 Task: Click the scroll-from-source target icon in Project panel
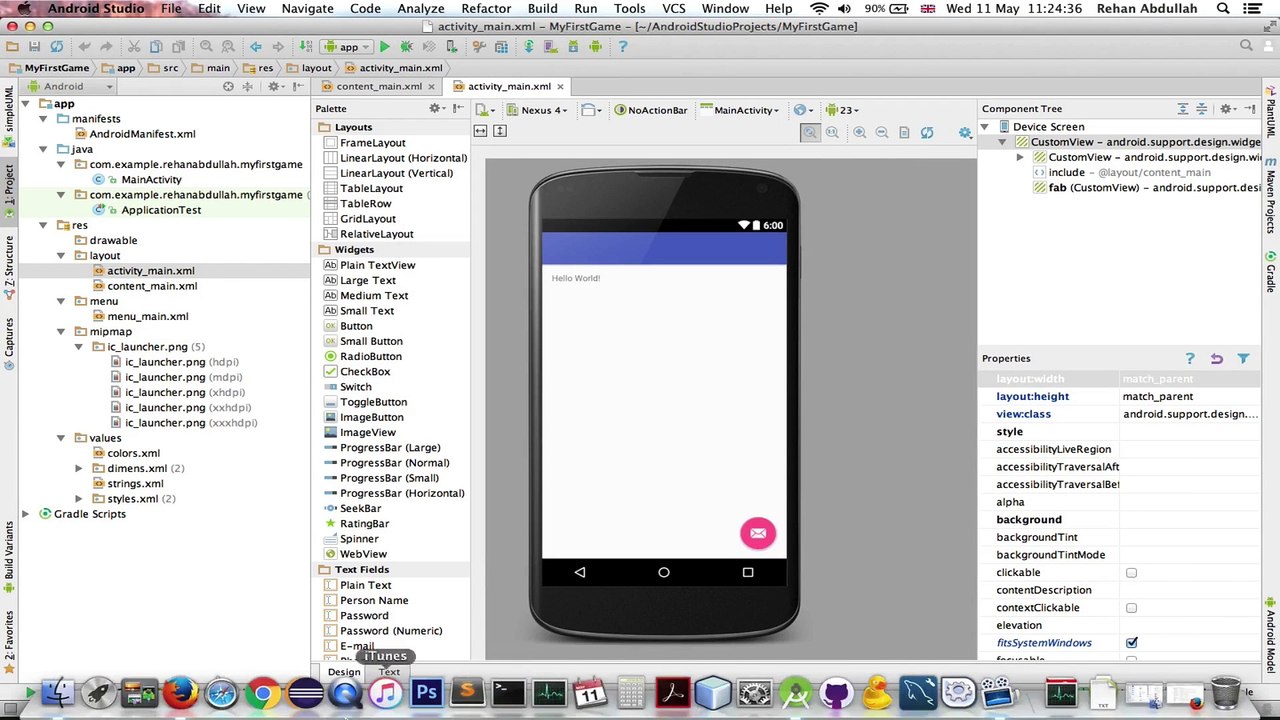tap(228, 87)
